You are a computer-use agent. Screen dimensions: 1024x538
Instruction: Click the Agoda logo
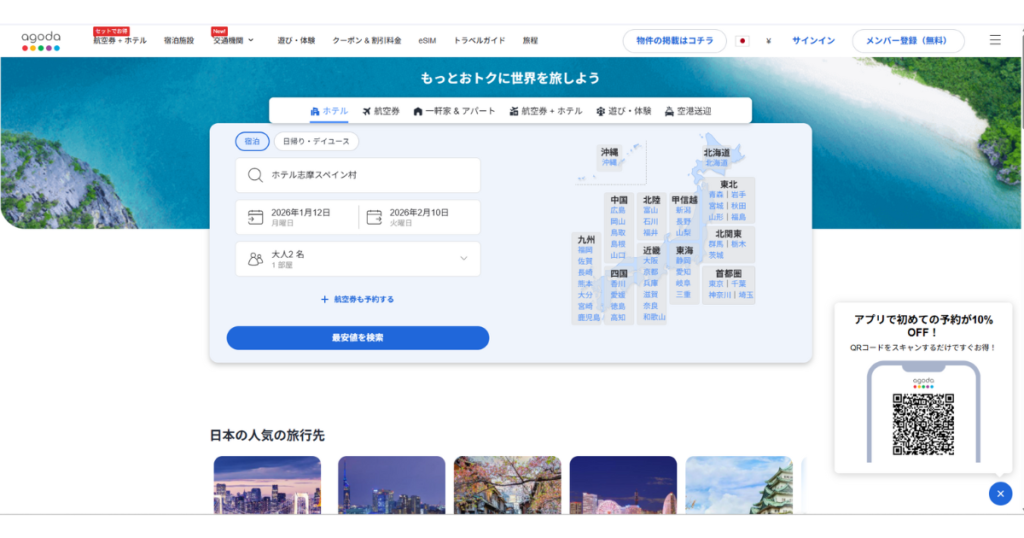41,40
